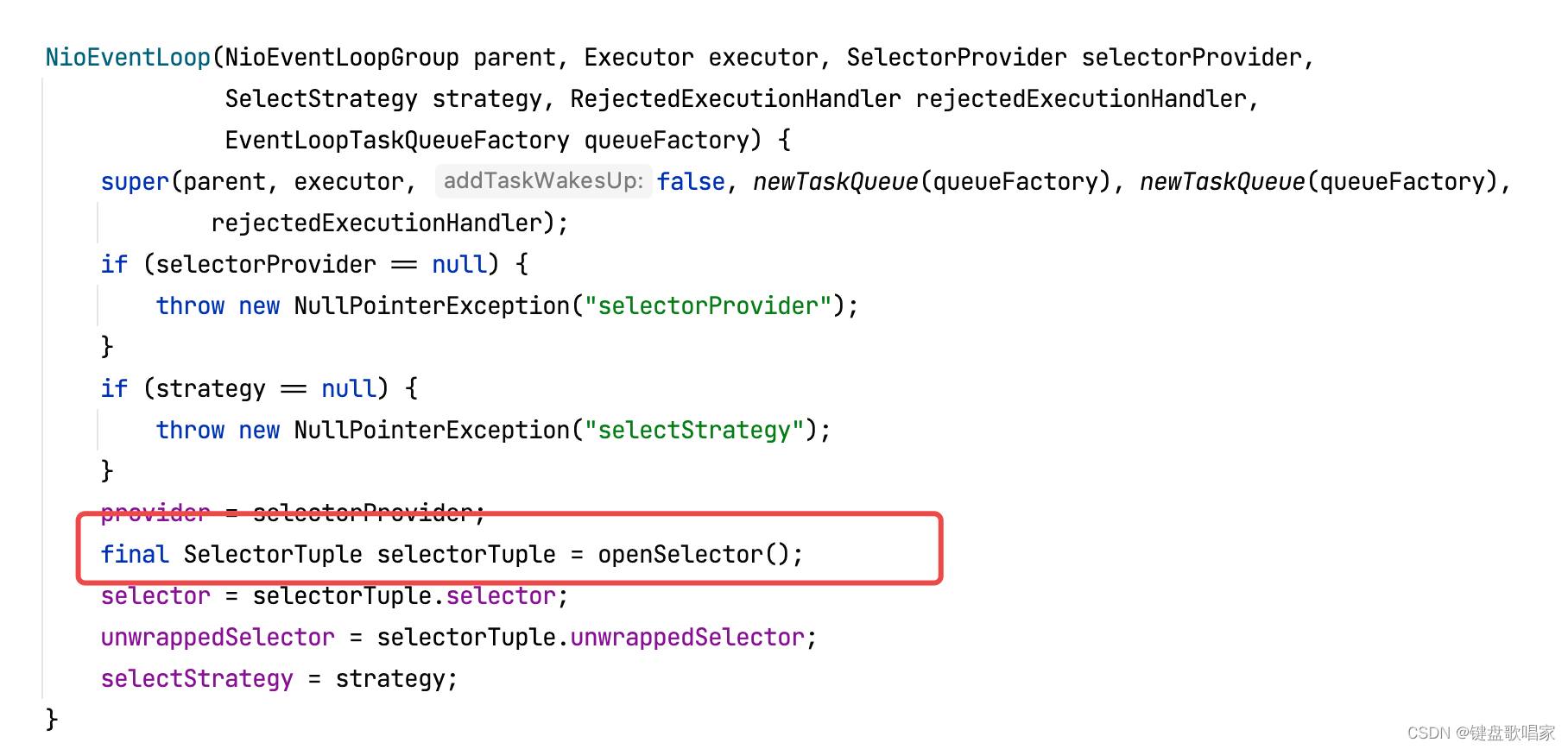
Task: Click the super keyword
Action: pyautogui.click(x=135, y=182)
